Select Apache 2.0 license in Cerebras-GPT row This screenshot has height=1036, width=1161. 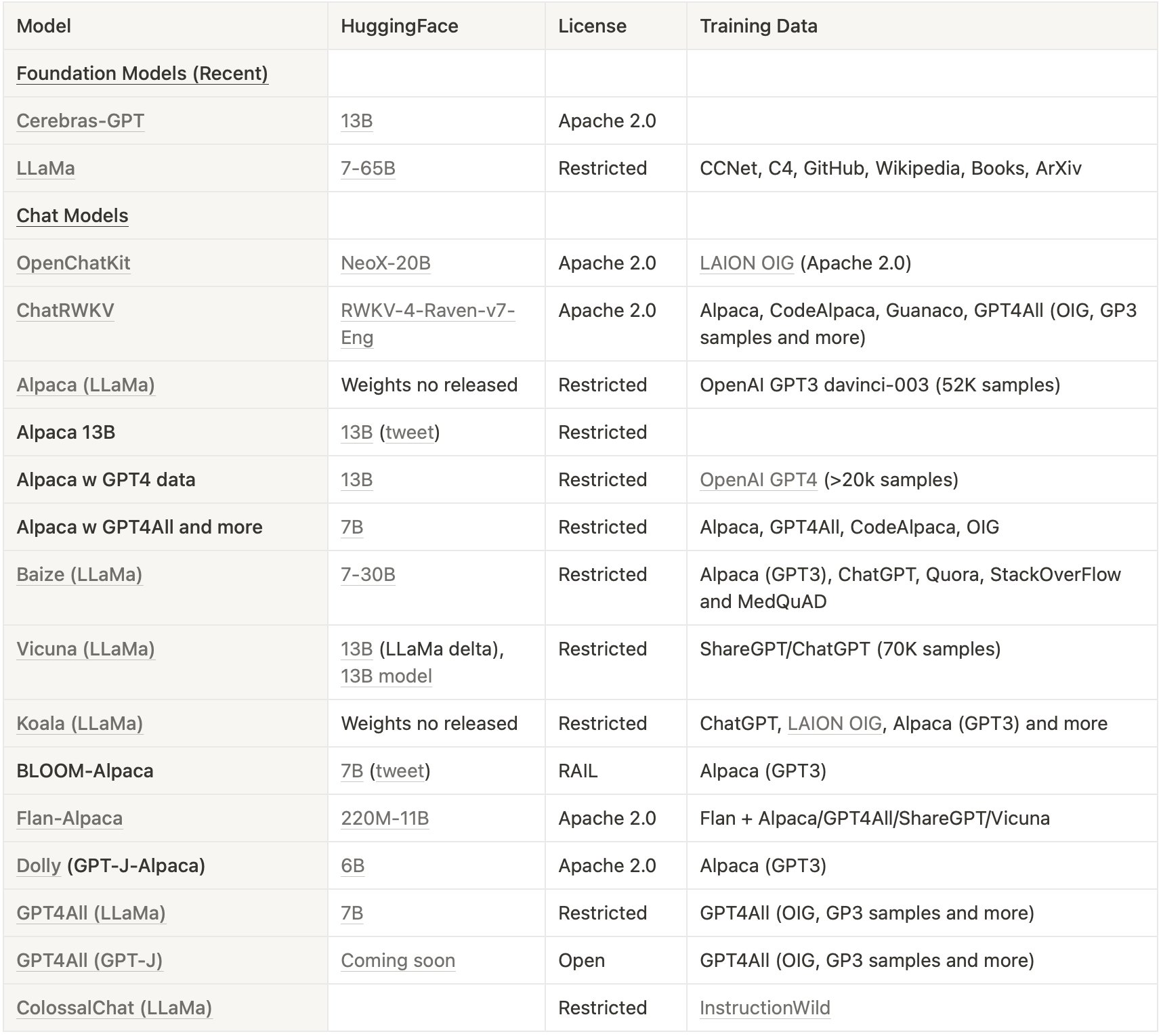[616, 121]
